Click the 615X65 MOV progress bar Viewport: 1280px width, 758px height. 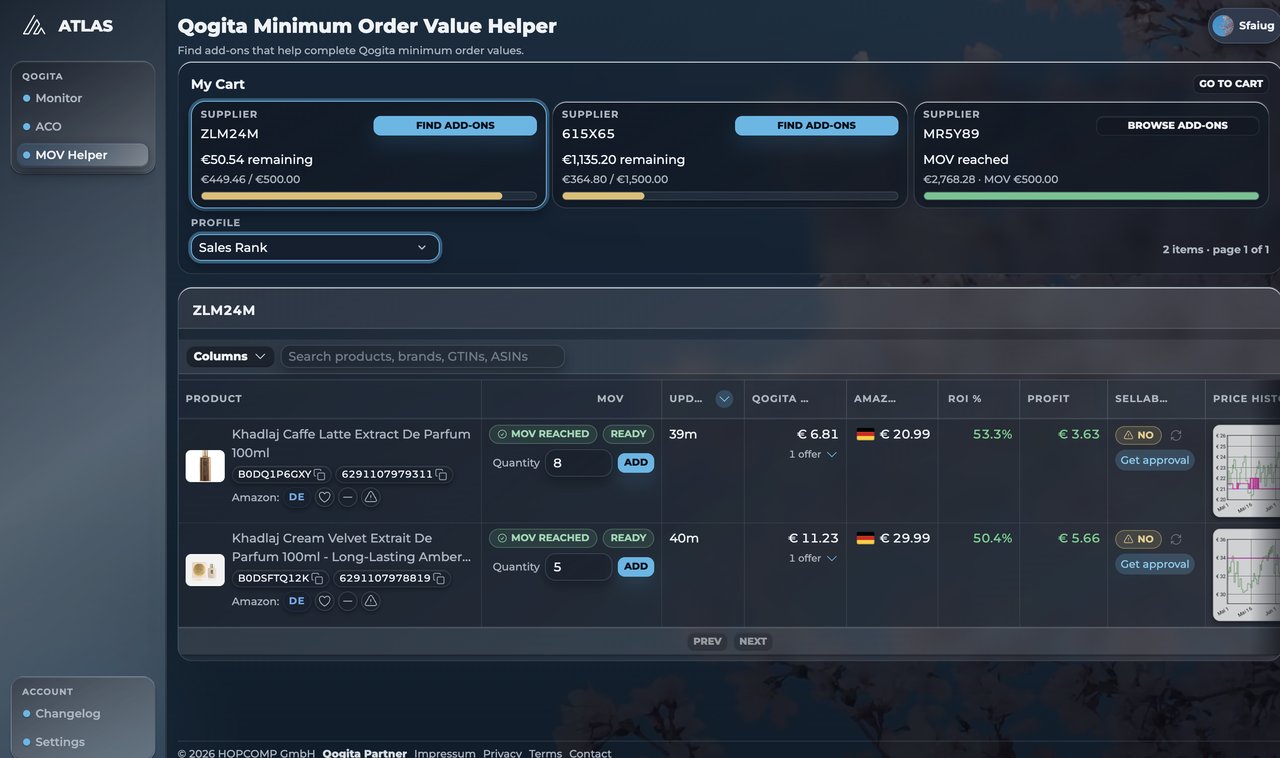(x=730, y=196)
